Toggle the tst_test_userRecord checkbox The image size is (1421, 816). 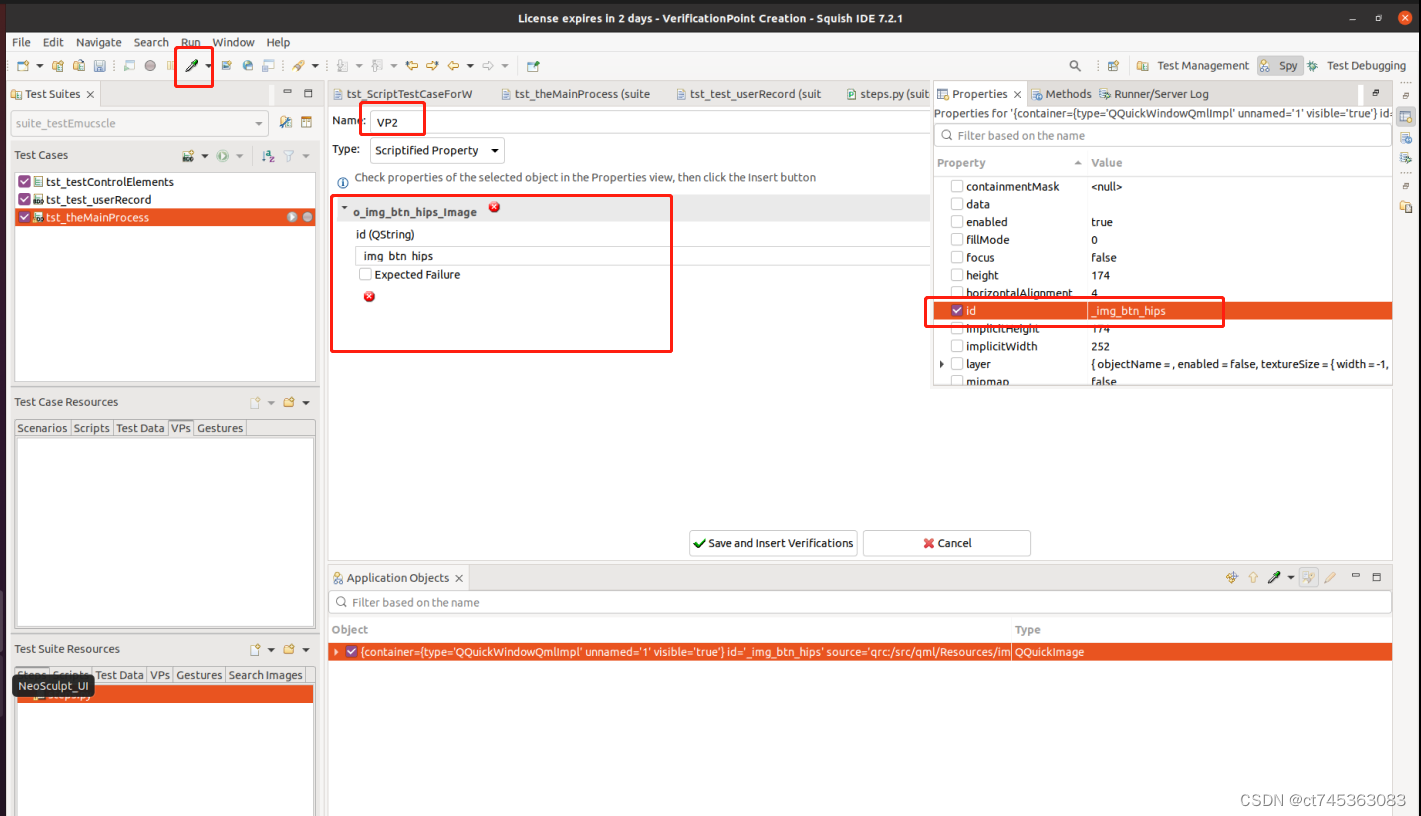coord(25,199)
